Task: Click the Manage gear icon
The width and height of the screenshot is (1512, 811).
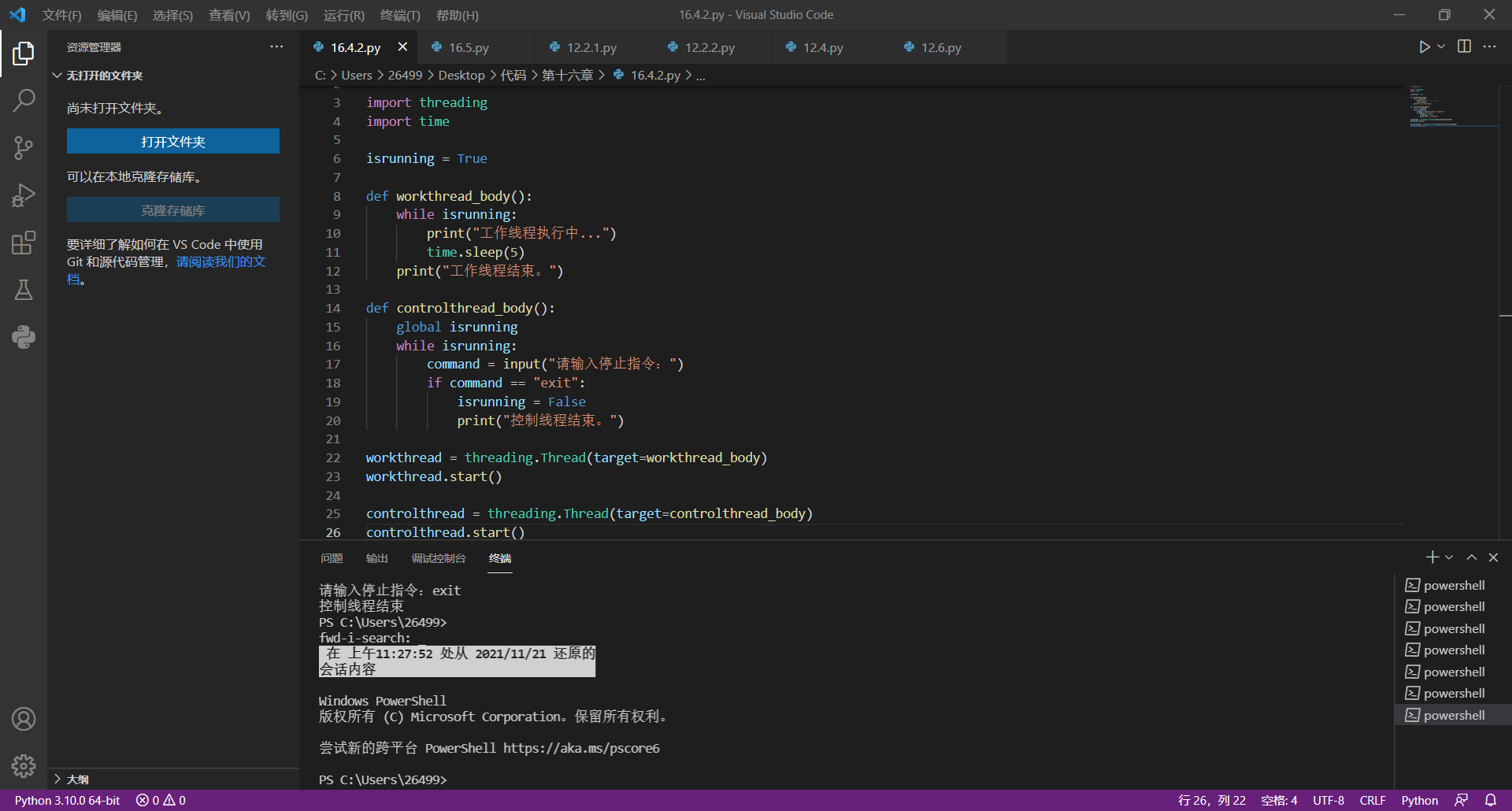Action: pos(24,765)
